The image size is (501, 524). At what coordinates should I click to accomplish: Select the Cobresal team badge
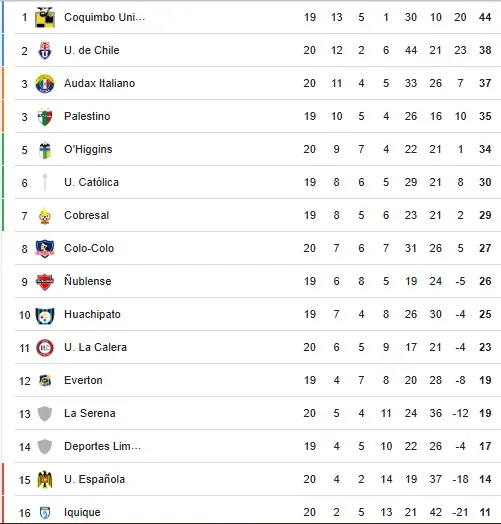[45, 216]
